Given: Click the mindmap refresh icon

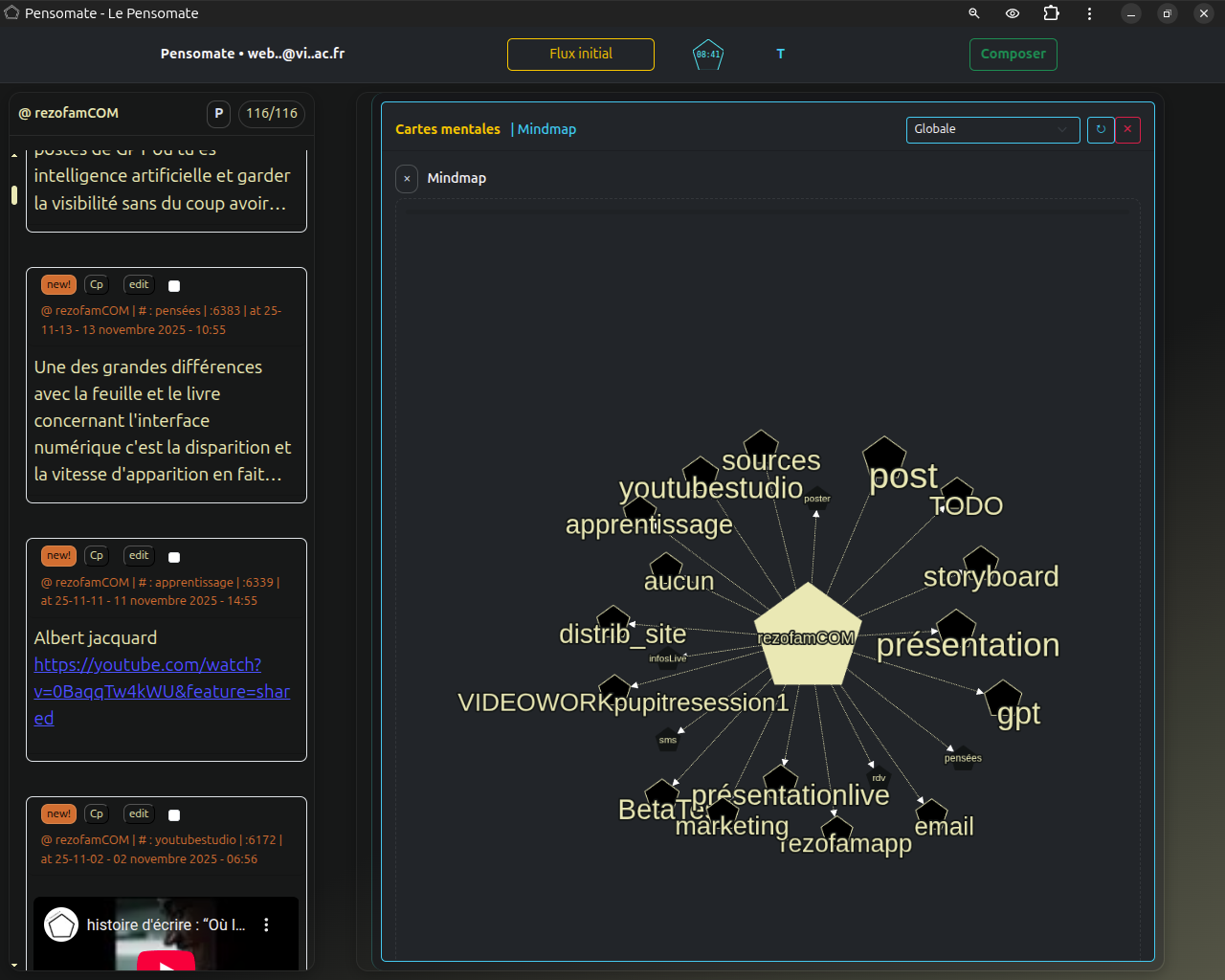Looking at the screenshot, I should tap(1101, 129).
